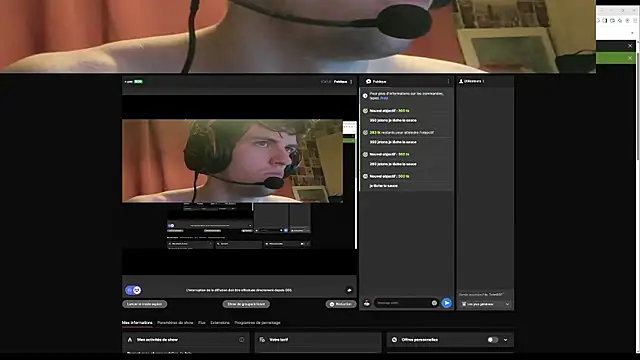Toggle the purple broadcast switch under the video
This screenshot has width=640, height=360.
133,290
